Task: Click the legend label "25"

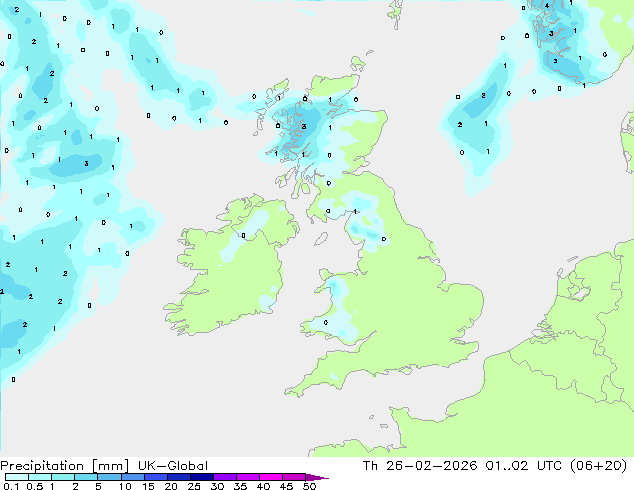Action: point(194,486)
